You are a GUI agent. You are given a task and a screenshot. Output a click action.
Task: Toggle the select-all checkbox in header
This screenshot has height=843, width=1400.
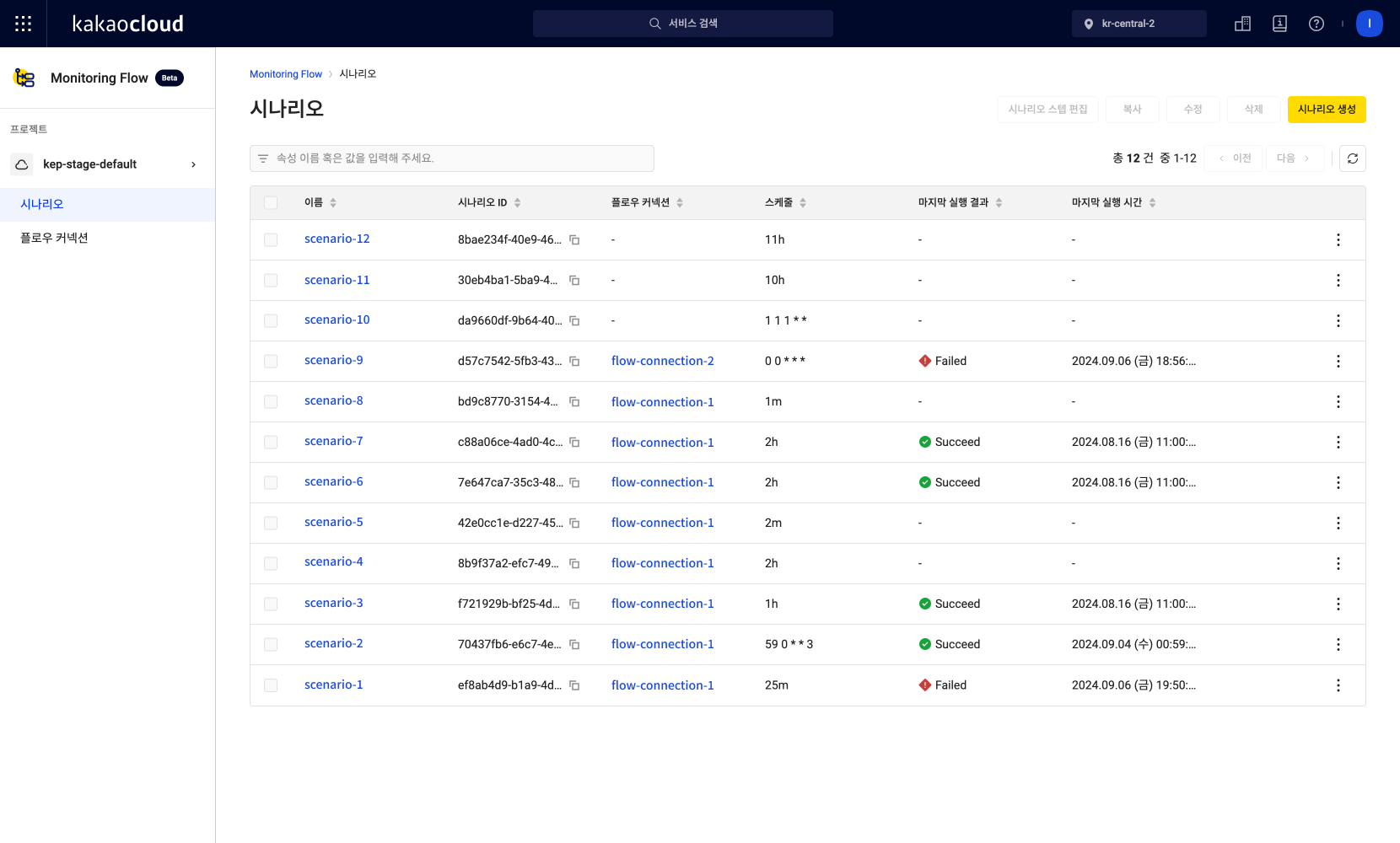coord(271,203)
